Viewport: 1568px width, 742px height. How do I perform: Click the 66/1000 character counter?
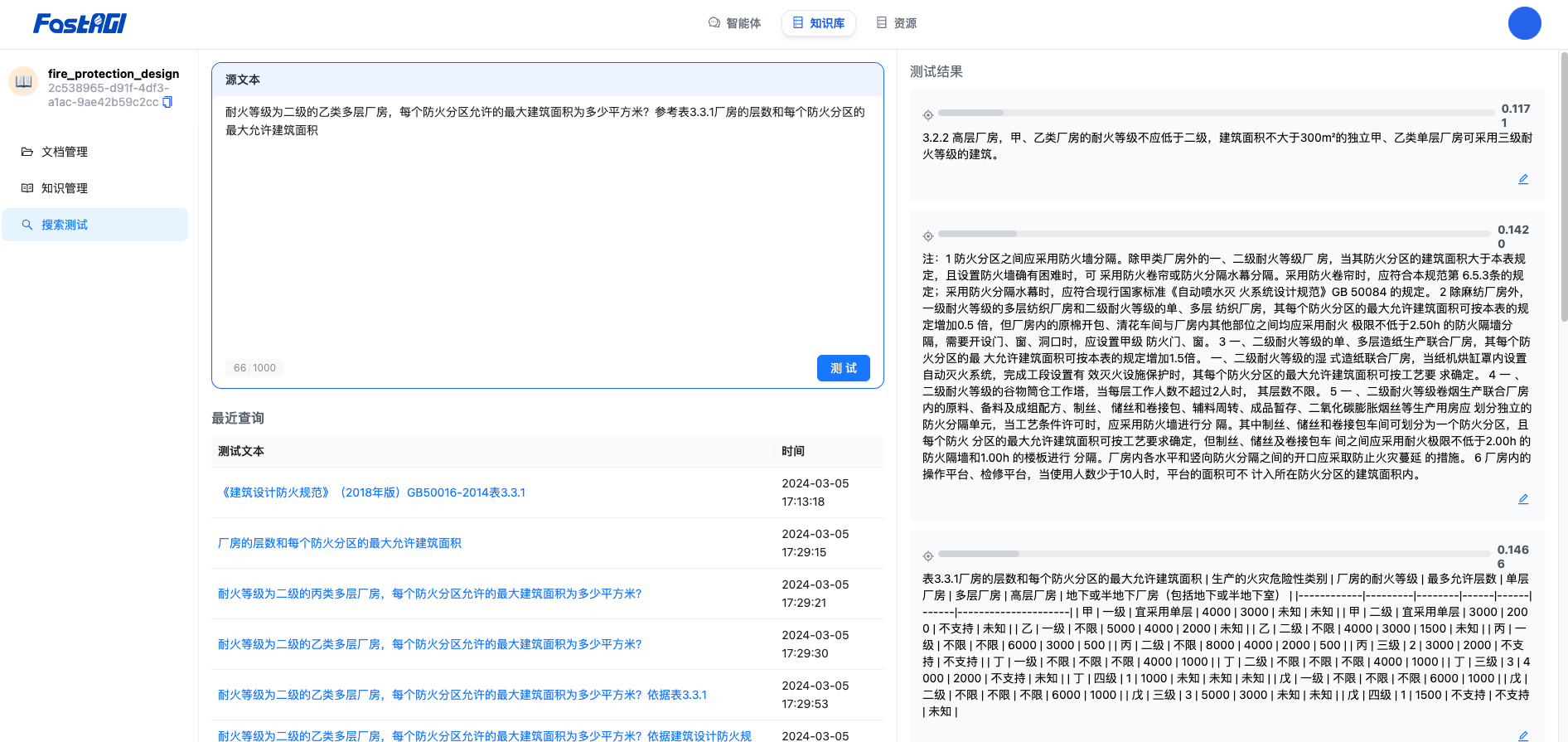pos(254,368)
